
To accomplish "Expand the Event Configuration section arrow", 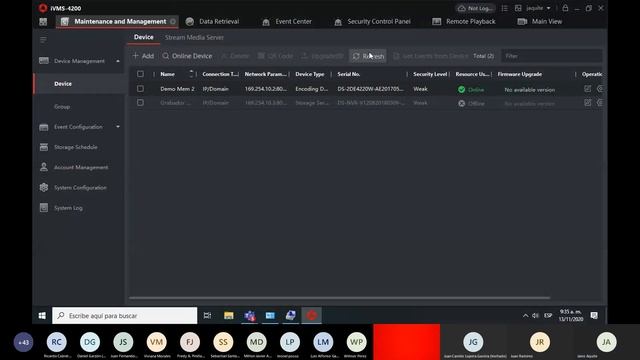I will tap(118, 127).
